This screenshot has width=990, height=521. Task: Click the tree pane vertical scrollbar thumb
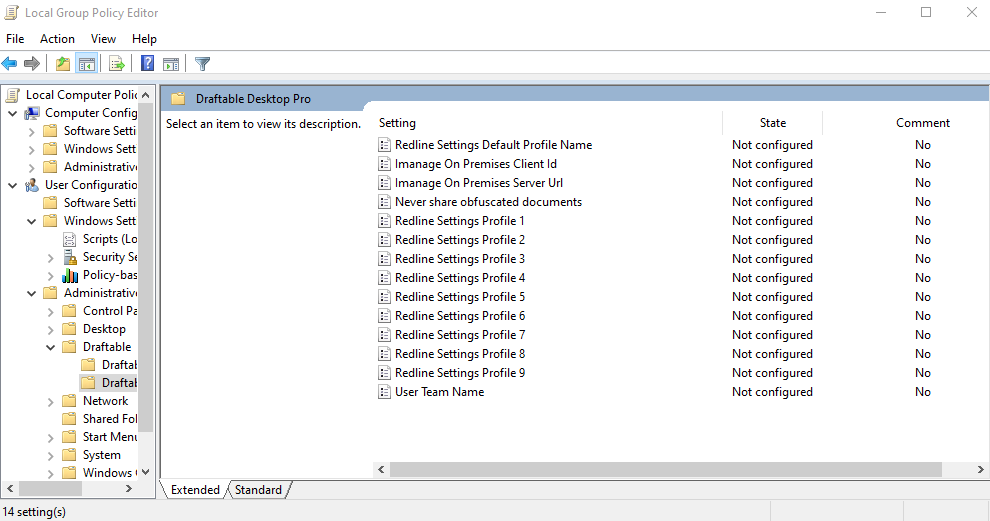coord(146,267)
